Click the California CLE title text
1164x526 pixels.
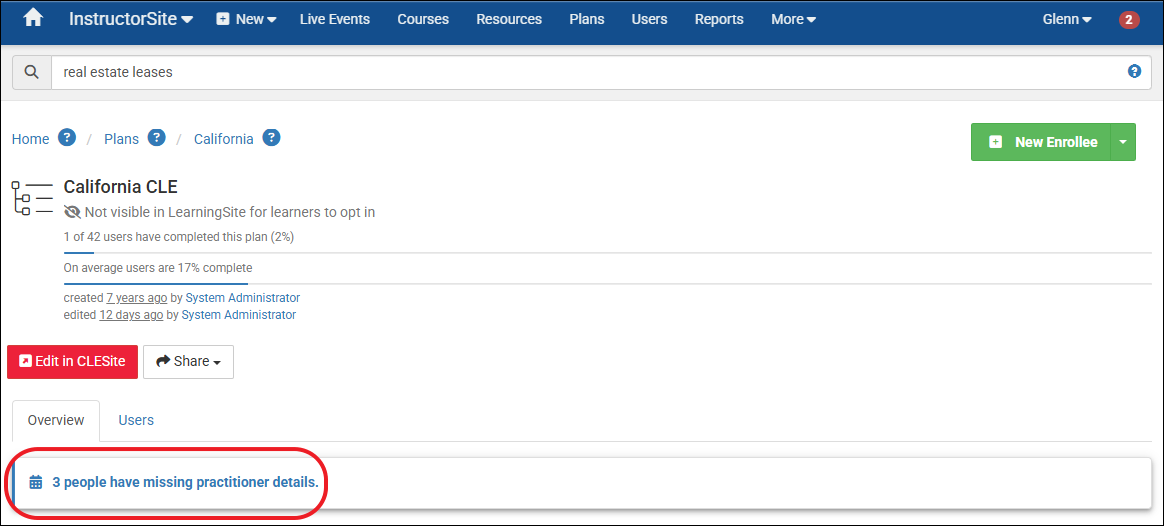pos(120,187)
